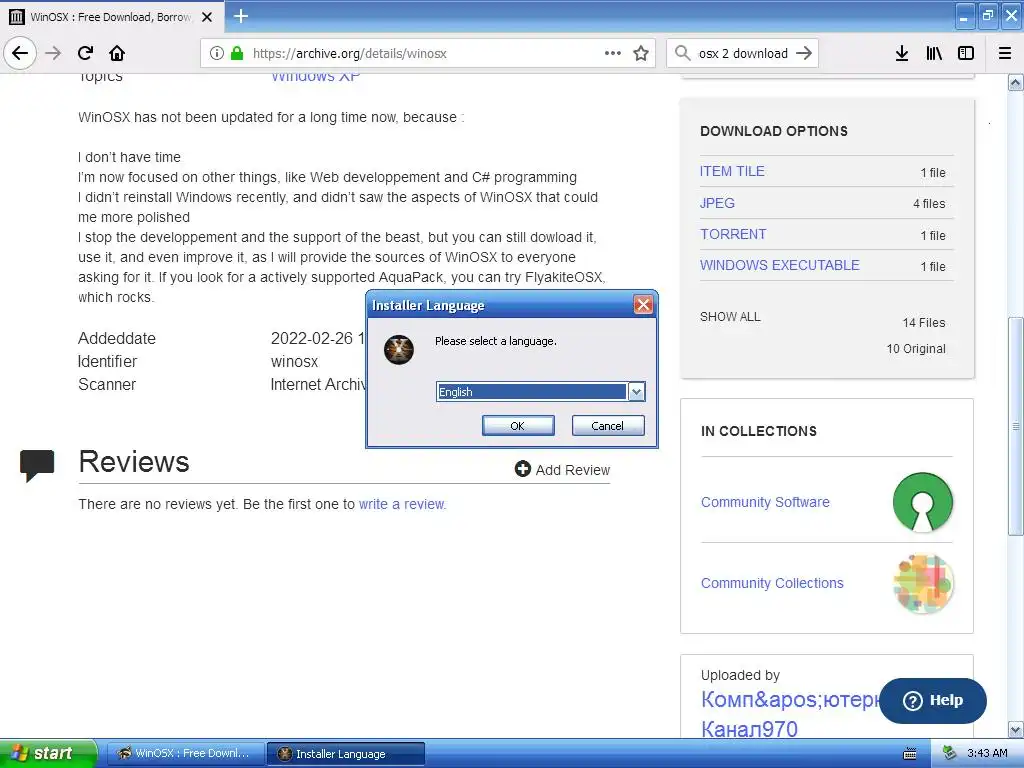
Task: Open the ITEM TILE download option
Action: pos(732,171)
